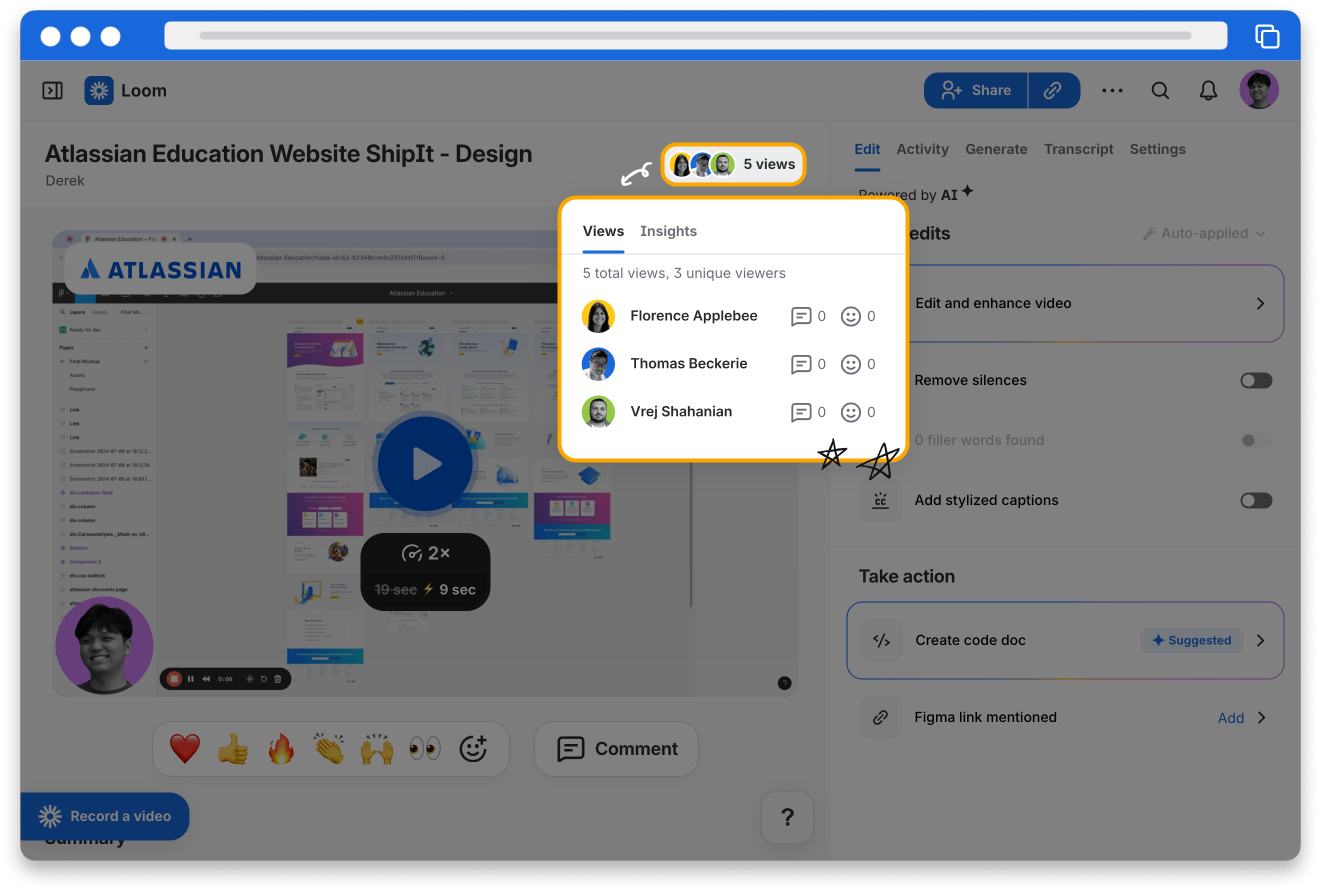Open the notifications bell
1321x891 pixels.
[x=1208, y=91]
